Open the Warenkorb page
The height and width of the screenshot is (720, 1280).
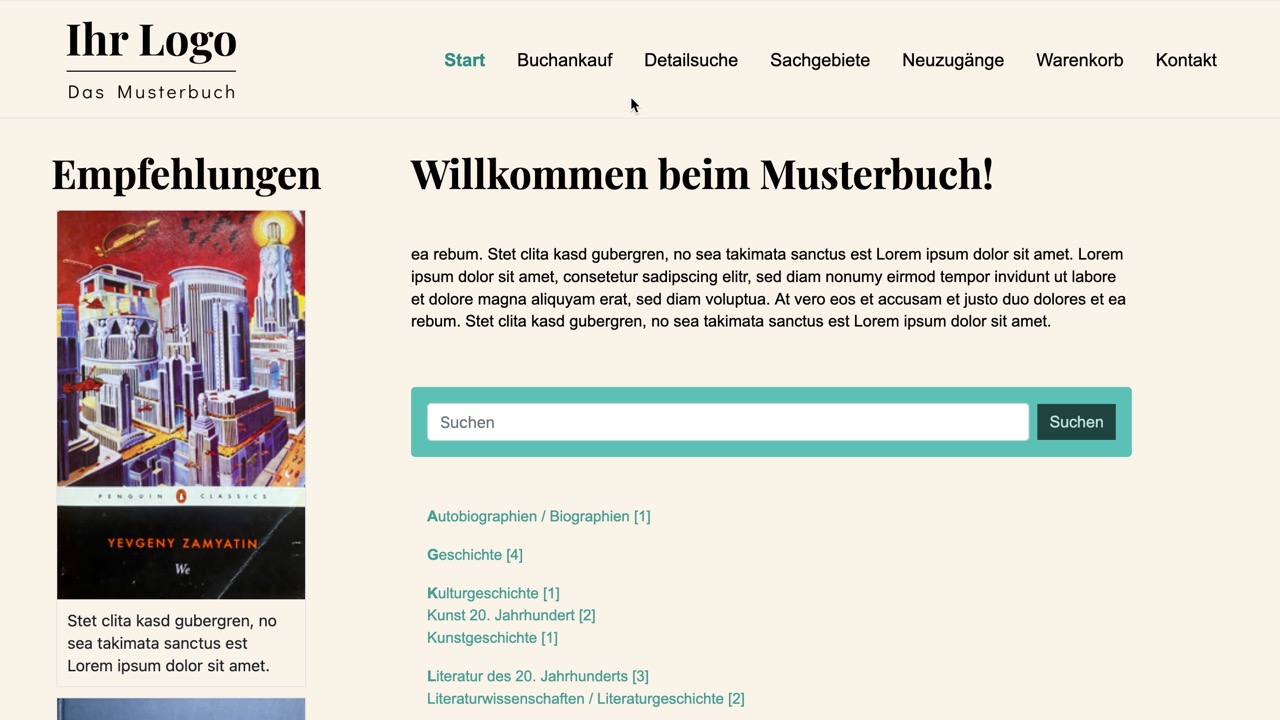[1079, 60]
